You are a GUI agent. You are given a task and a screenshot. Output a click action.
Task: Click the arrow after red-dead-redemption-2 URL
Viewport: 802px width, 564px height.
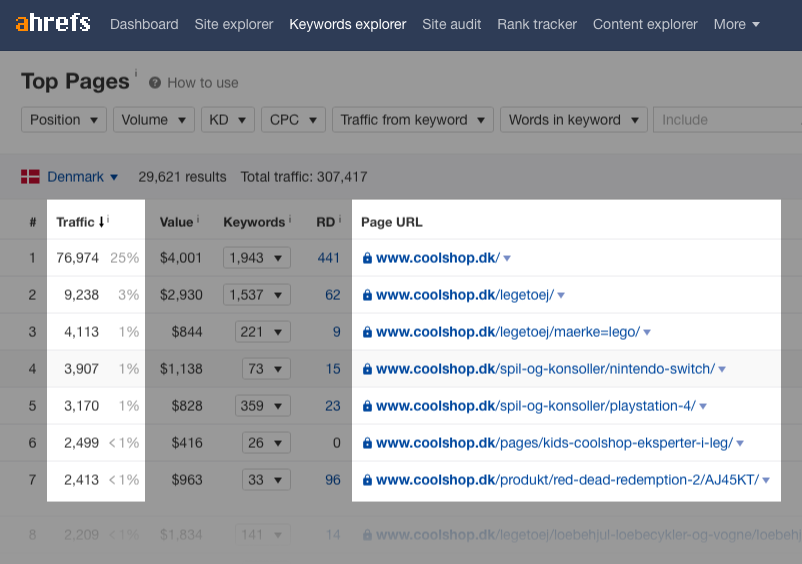766,481
